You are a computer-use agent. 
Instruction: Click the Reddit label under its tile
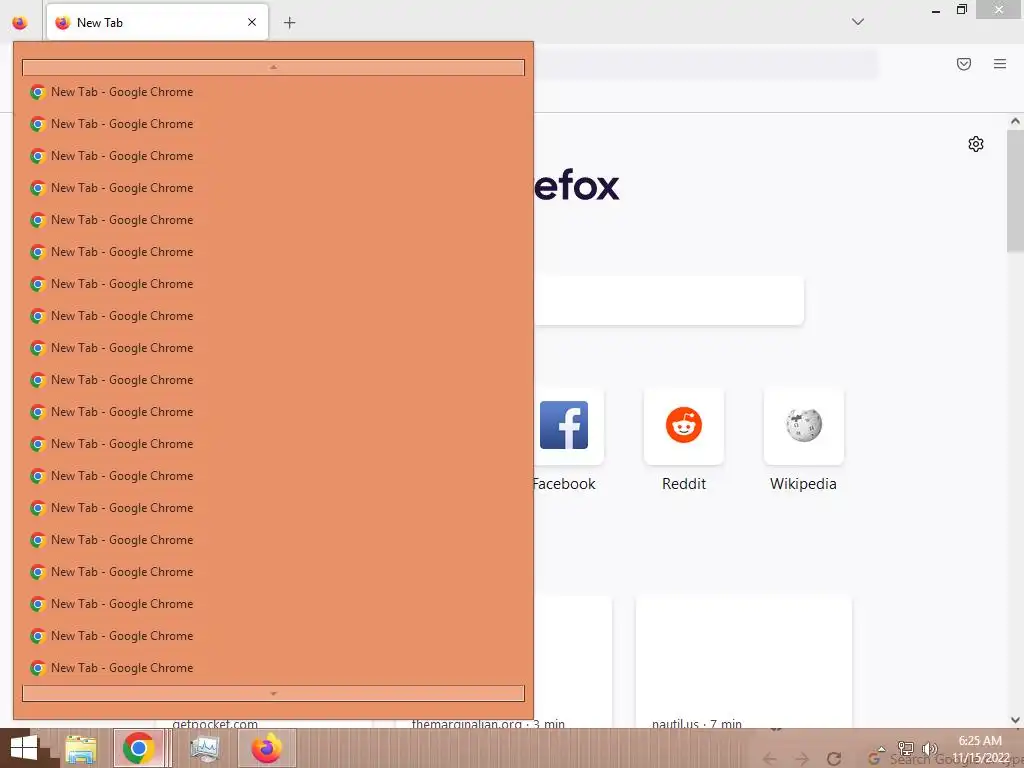pos(684,484)
